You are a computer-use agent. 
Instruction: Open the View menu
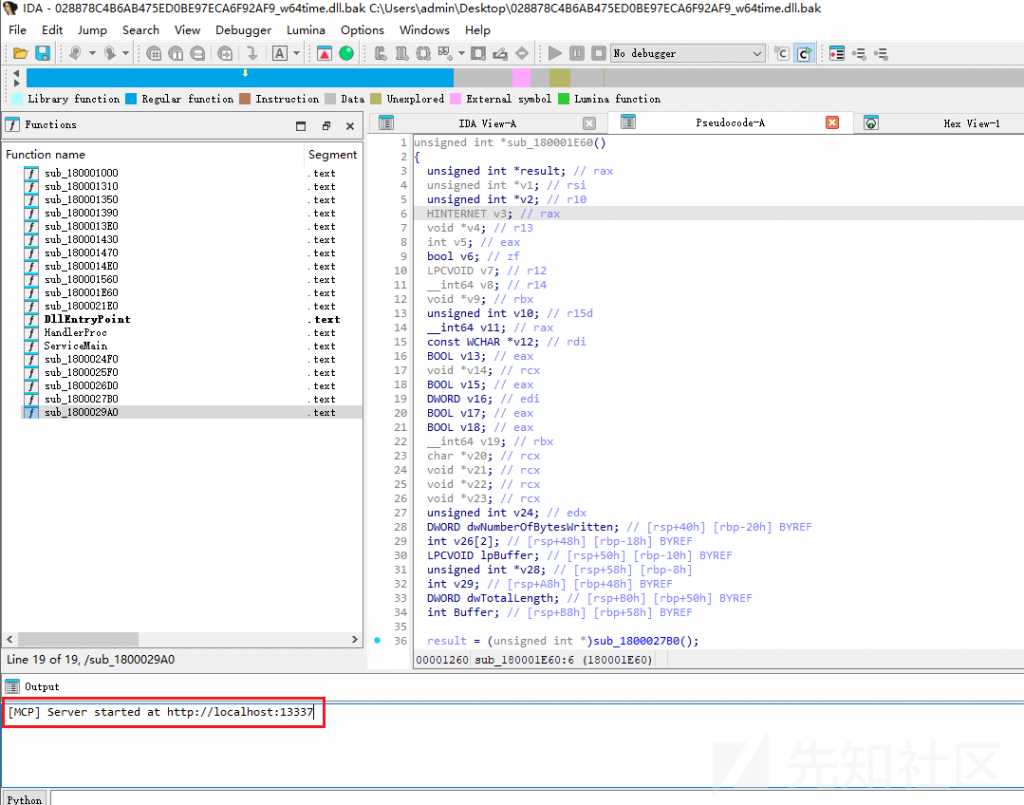pyautogui.click(x=187, y=30)
